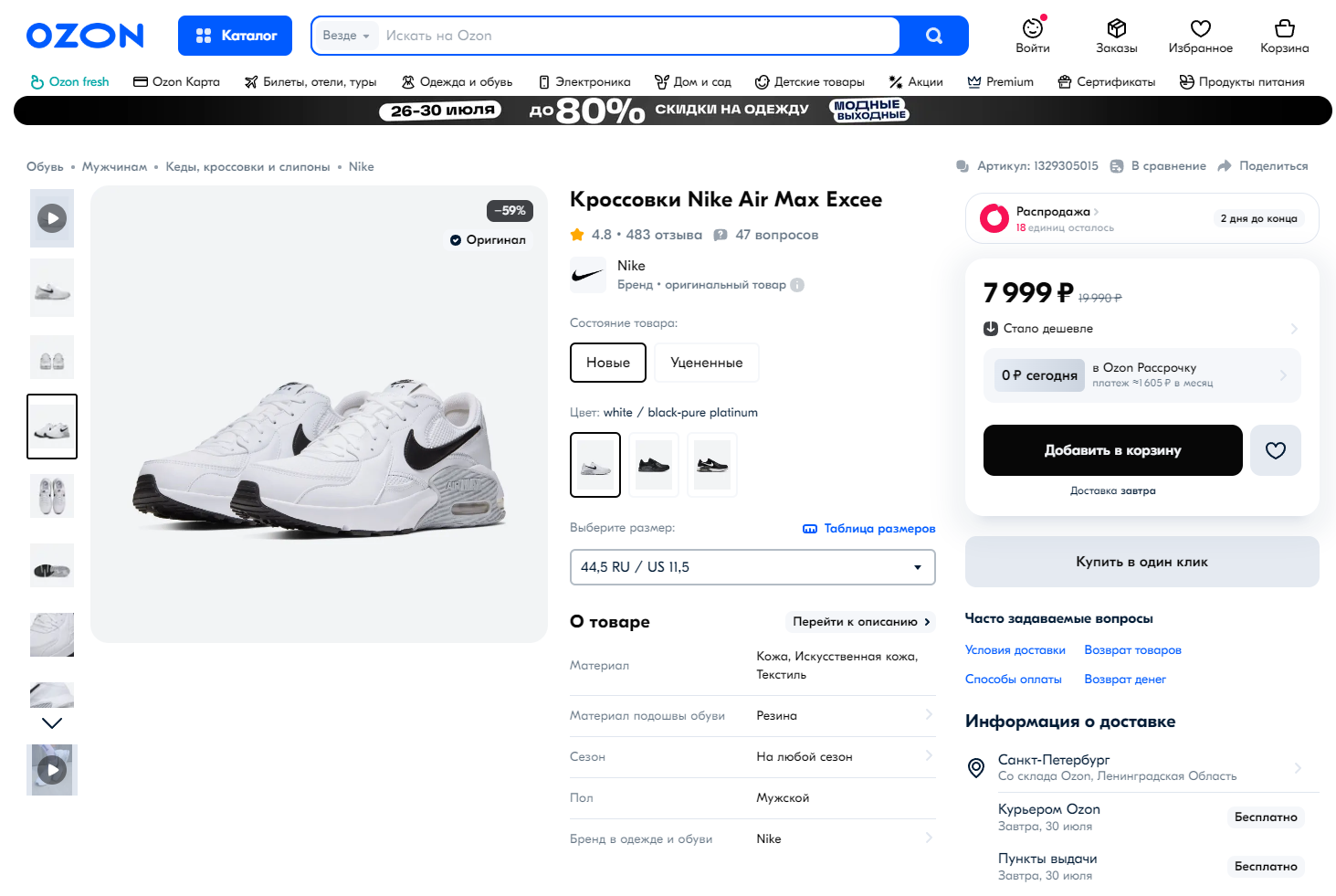Open the Одежда и обувь menu
The height and width of the screenshot is (896, 1336).
point(457,82)
